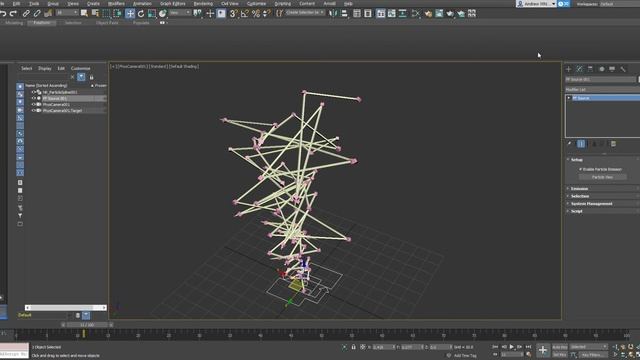Open the Animation menu
Screen dimensions: 640x360
(142, 4)
